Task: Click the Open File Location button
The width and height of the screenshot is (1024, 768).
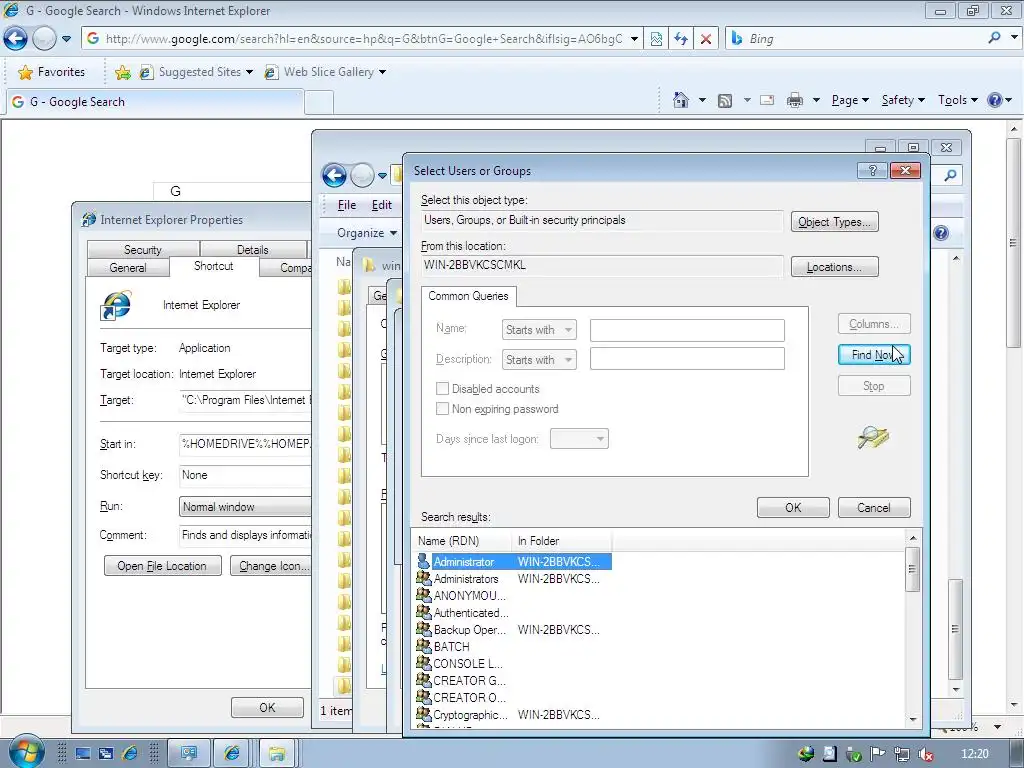Action: pyautogui.click(x=162, y=566)
